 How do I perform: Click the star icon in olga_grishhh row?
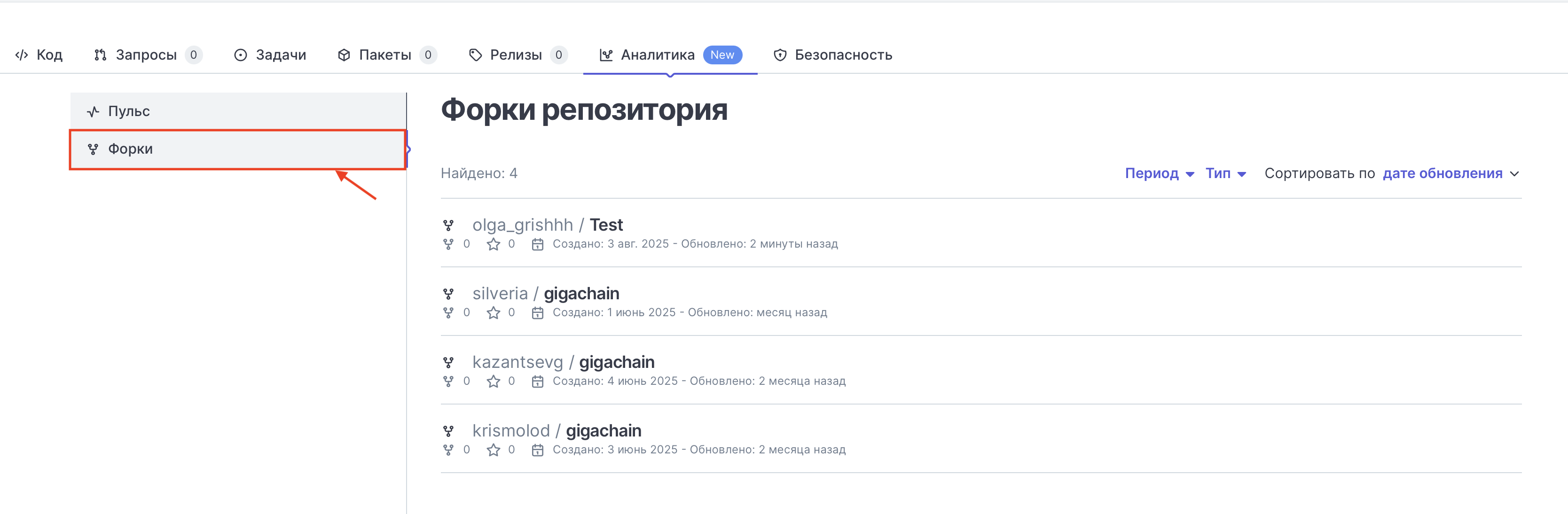493,244
